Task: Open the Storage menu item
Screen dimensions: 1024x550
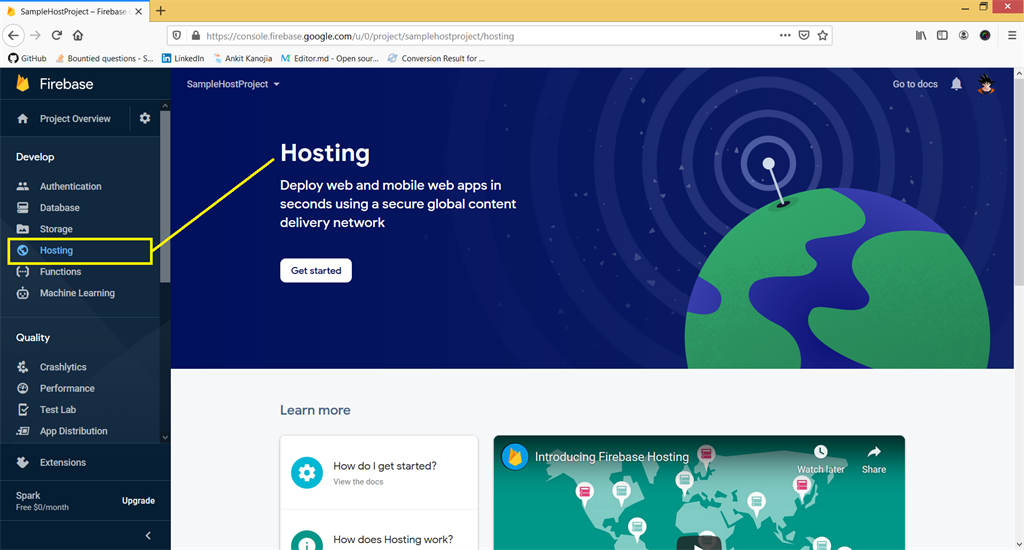Action: click(x=56, y=229)
